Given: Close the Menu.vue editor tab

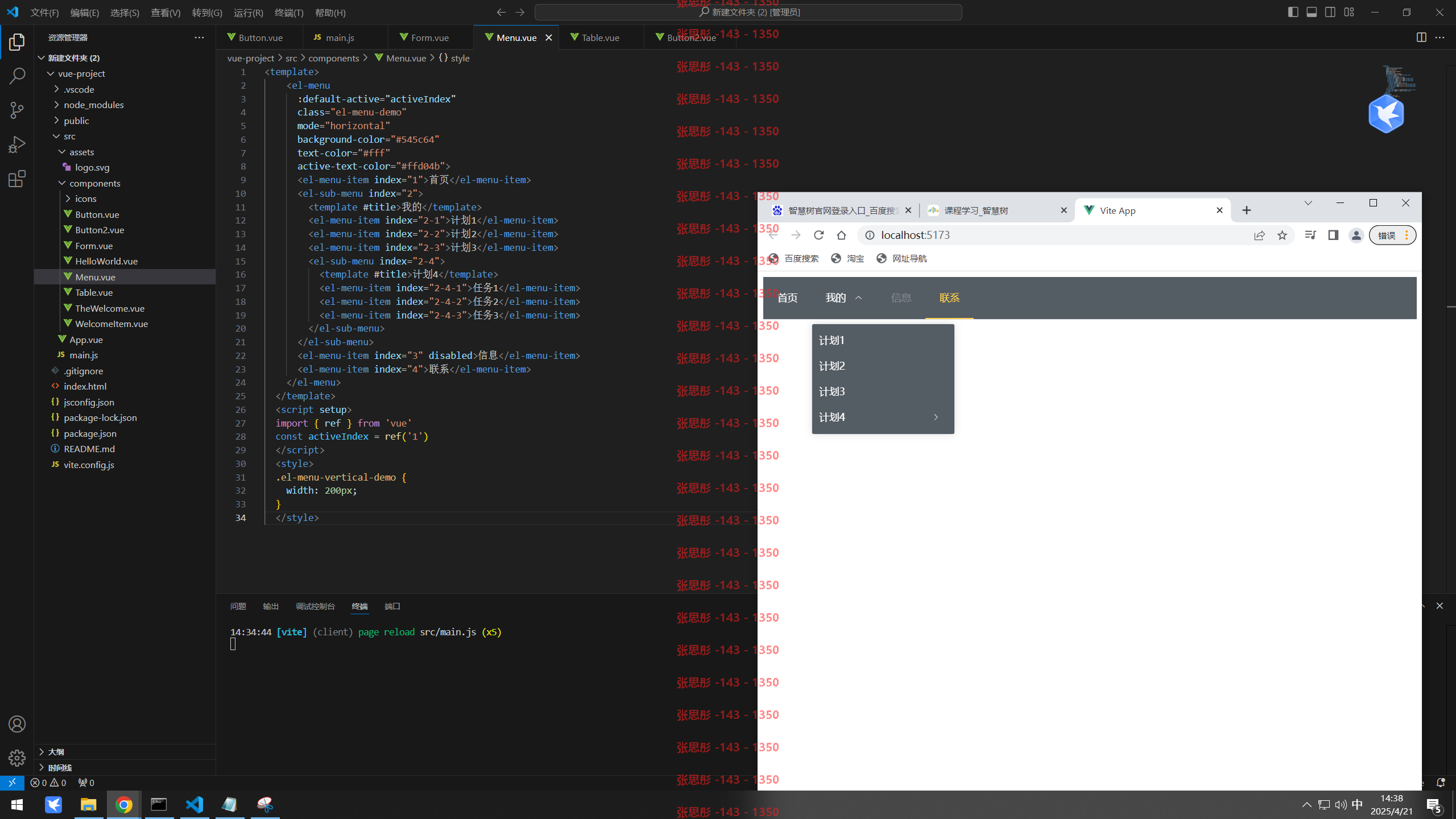Looking at the screenshot, I should 549,38.
